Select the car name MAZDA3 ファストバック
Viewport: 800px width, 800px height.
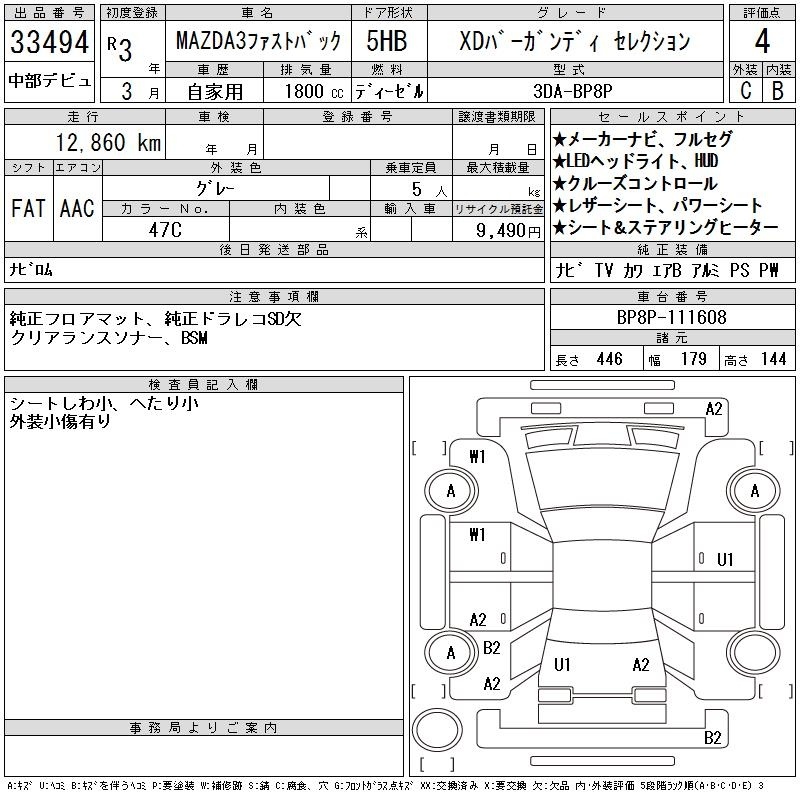point(257,42)
